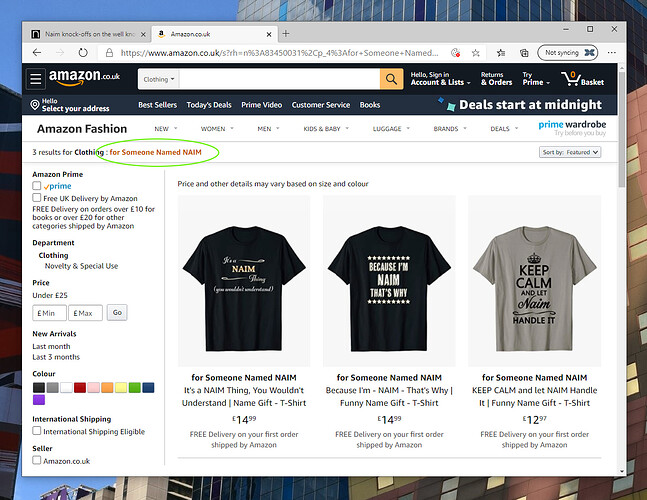Click the padlock site info icon
The image size is (647, 500).
coord(109,53)
